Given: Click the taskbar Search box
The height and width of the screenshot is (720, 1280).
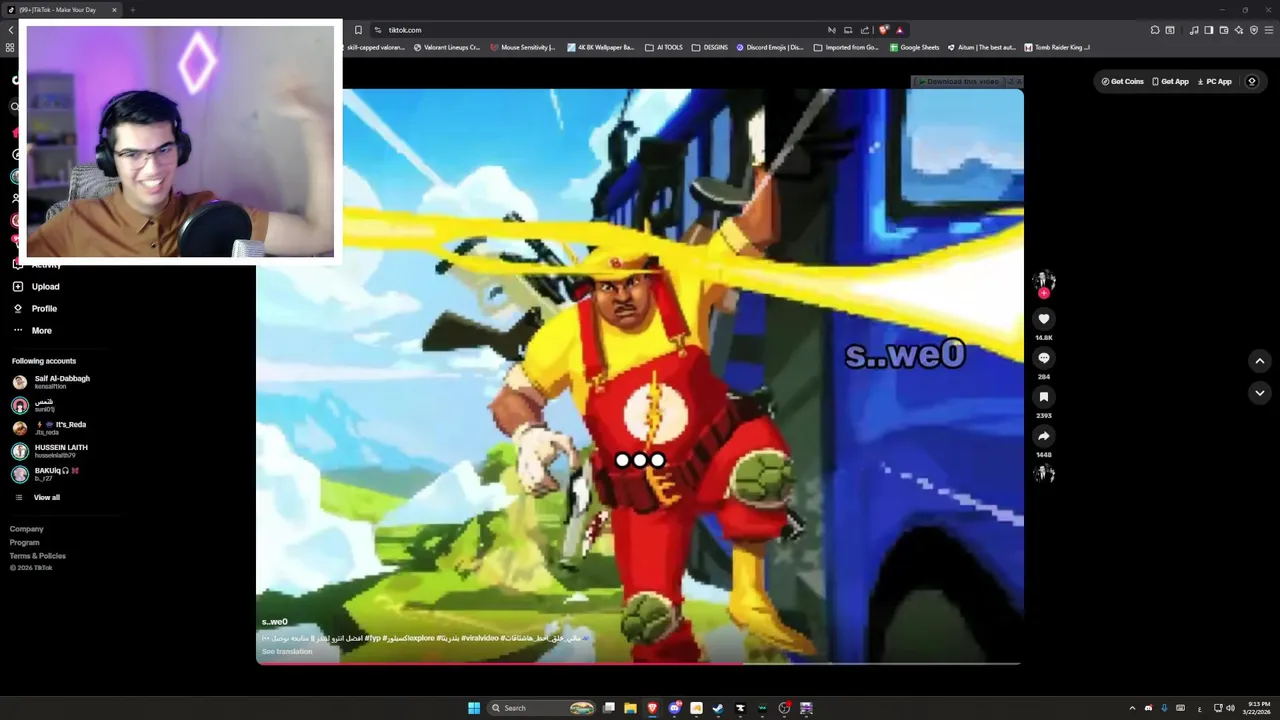Looking at the screenshot, I should (x=542, y=708).
